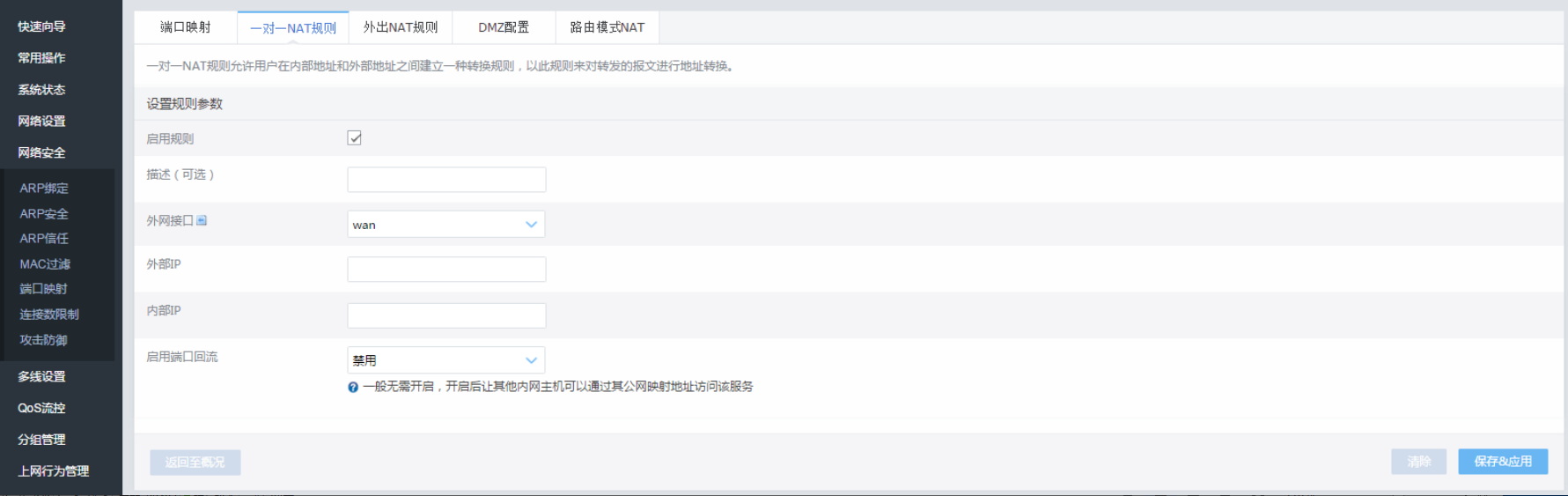Open the 网络设置 sidebar menu
Screen dimensions: 1568x496
pyautogui.click(x=41, y=122)
